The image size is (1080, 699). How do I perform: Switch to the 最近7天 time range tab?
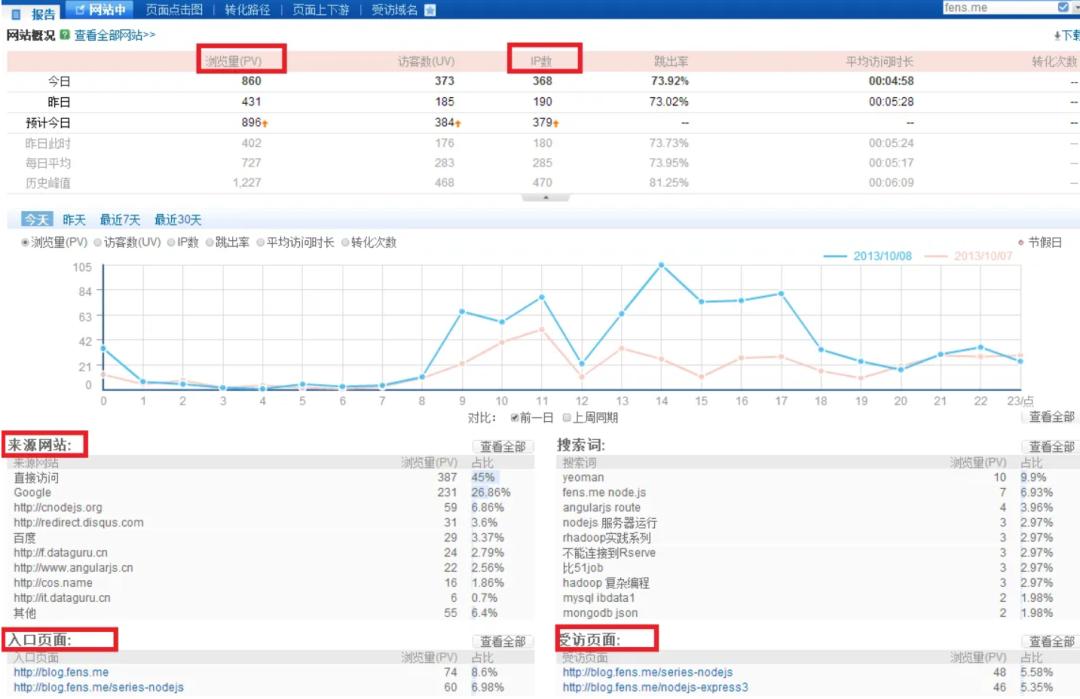pyautogui.click(x=119, y=220)
